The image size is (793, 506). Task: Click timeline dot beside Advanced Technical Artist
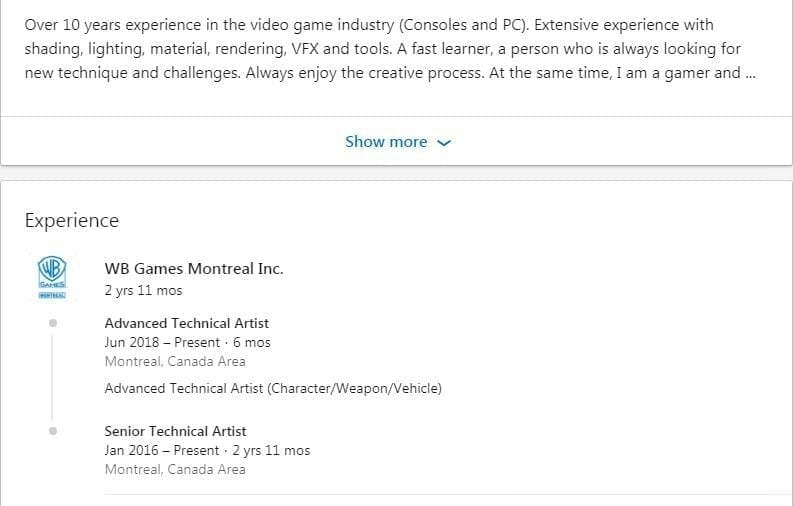52,323
